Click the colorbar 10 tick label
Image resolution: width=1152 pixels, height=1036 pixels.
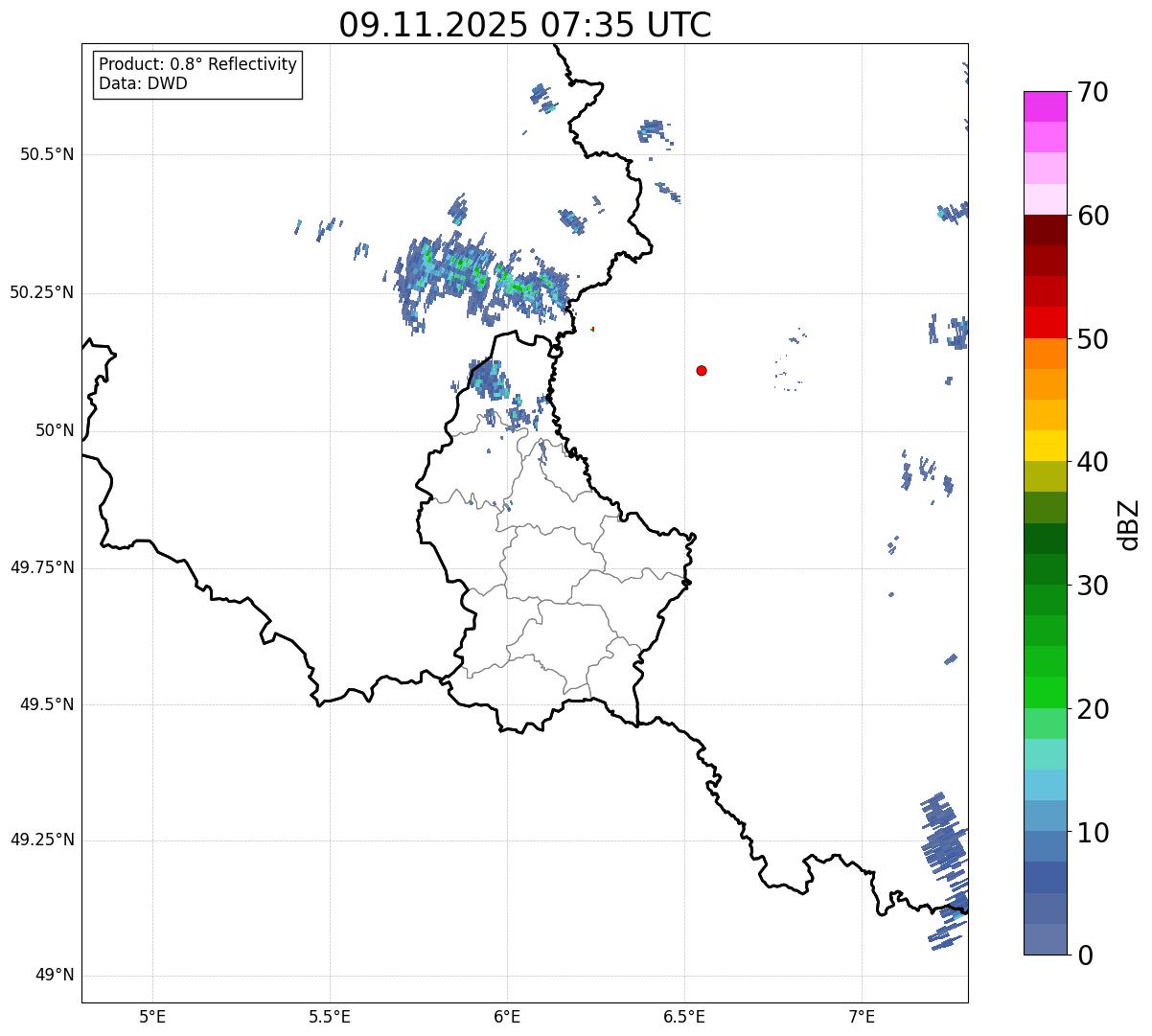1092,833
